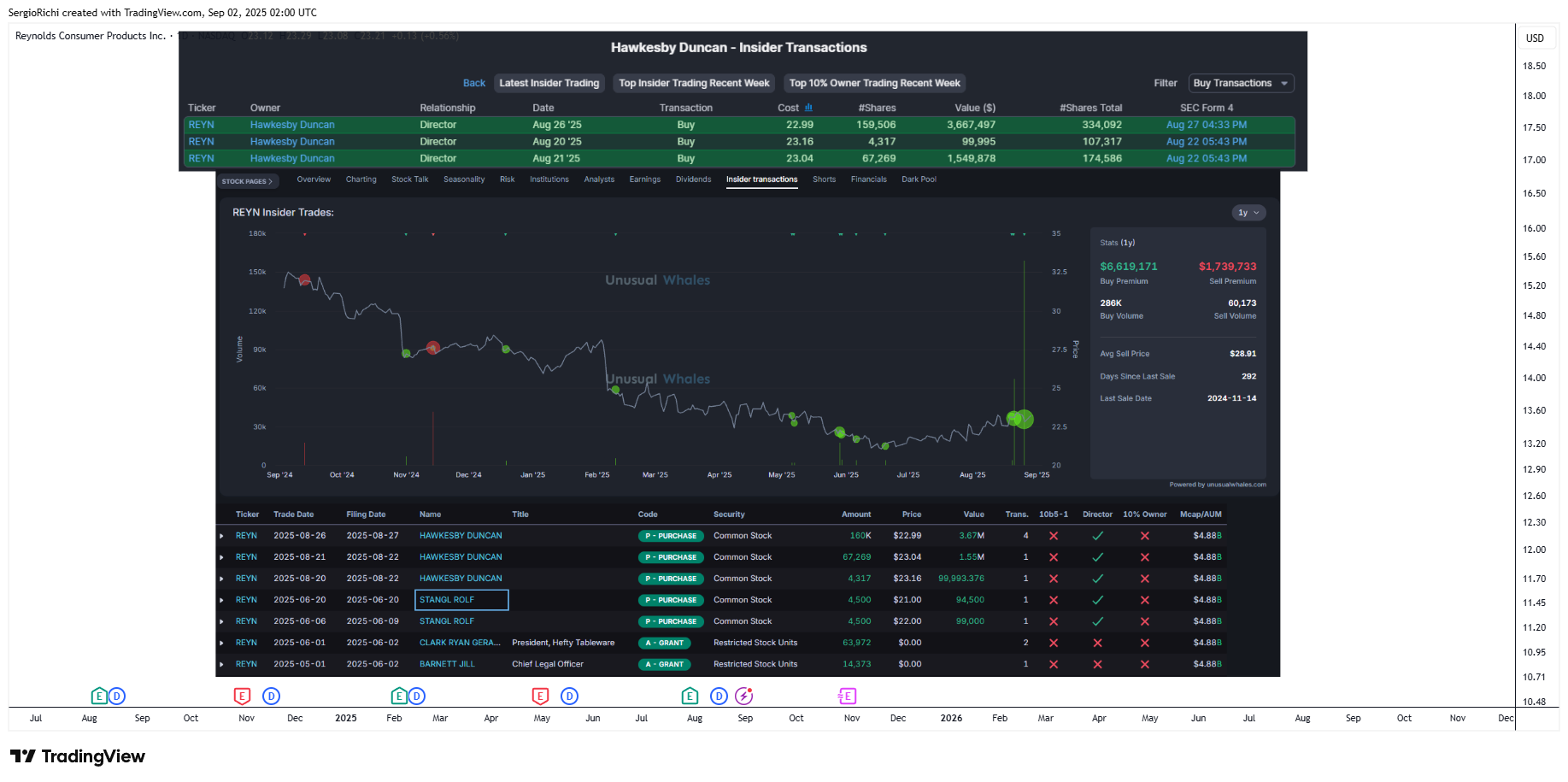Open the 1y timeframe dropdown
Image resolution: width=1568 pixels, height=782 pixels.
click(x=1248, y=213)
